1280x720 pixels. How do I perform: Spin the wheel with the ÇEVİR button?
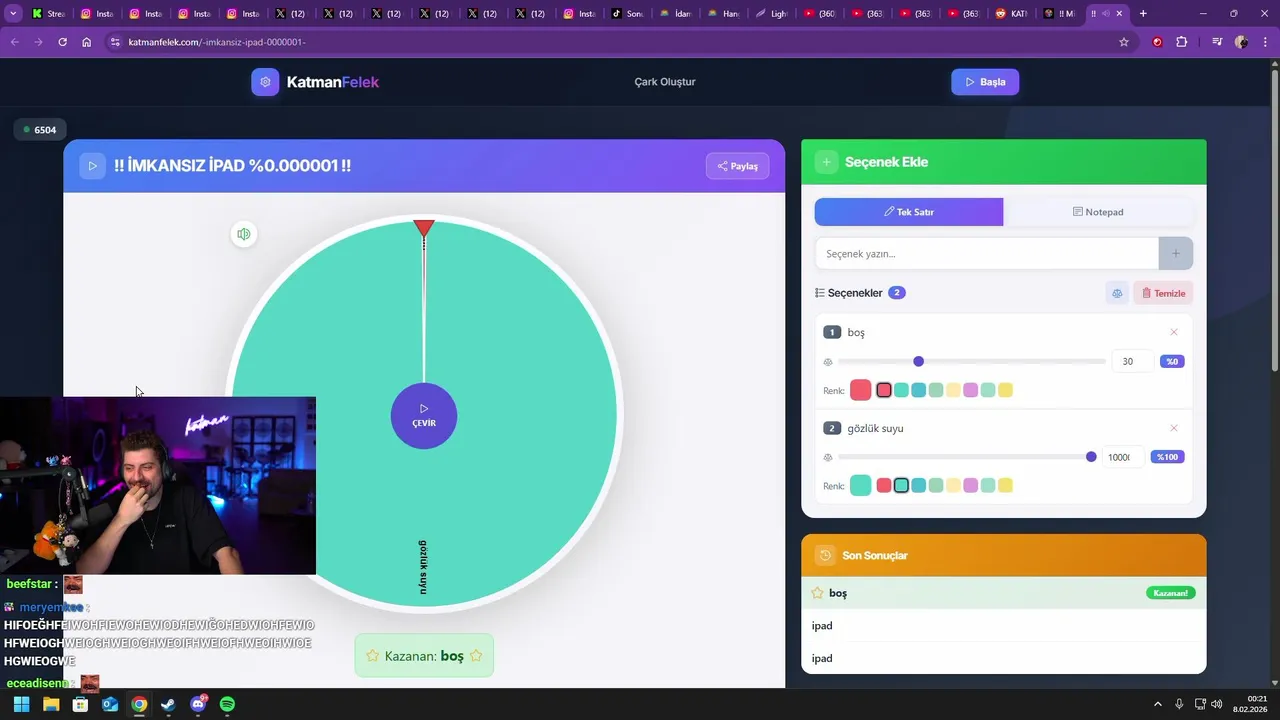pyautogui.click(x=424, y=416)
